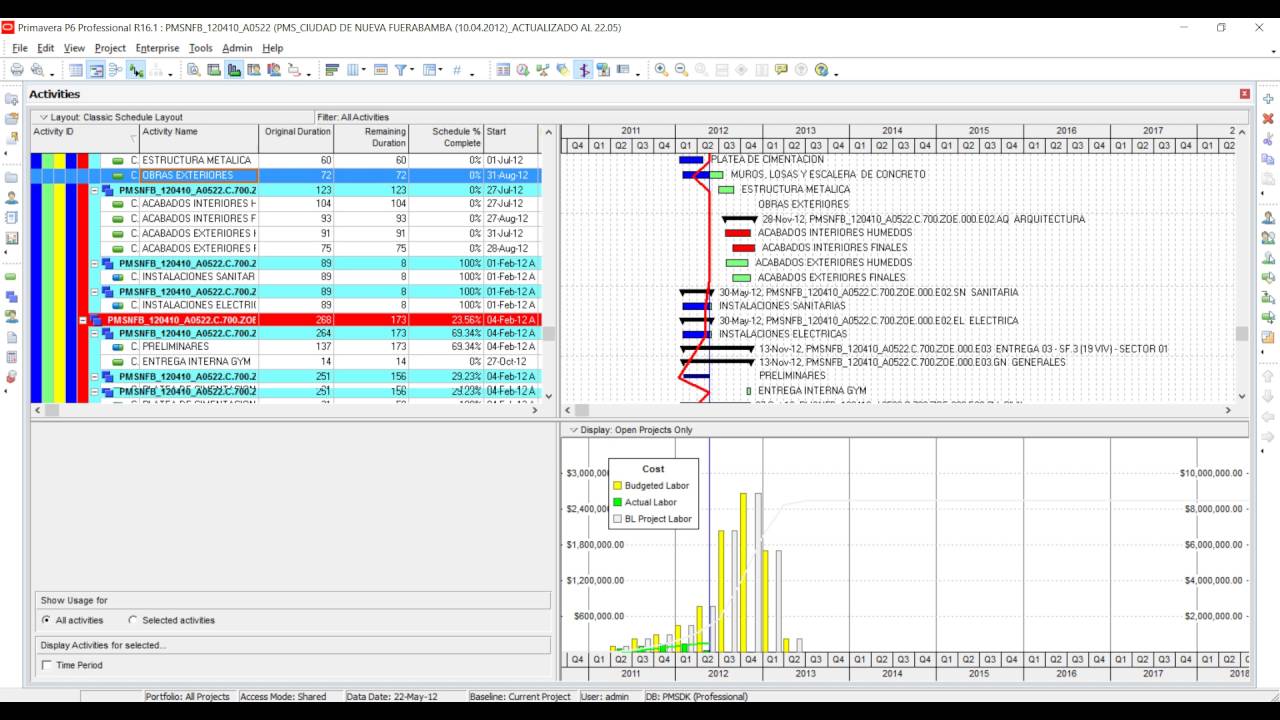Image resolution: width=1280 pixels, height=720 pixels.
Task: Collapse the red PMSNFB_120410_A0522.C.700.ZOE group row
Action: click(84, 320)
